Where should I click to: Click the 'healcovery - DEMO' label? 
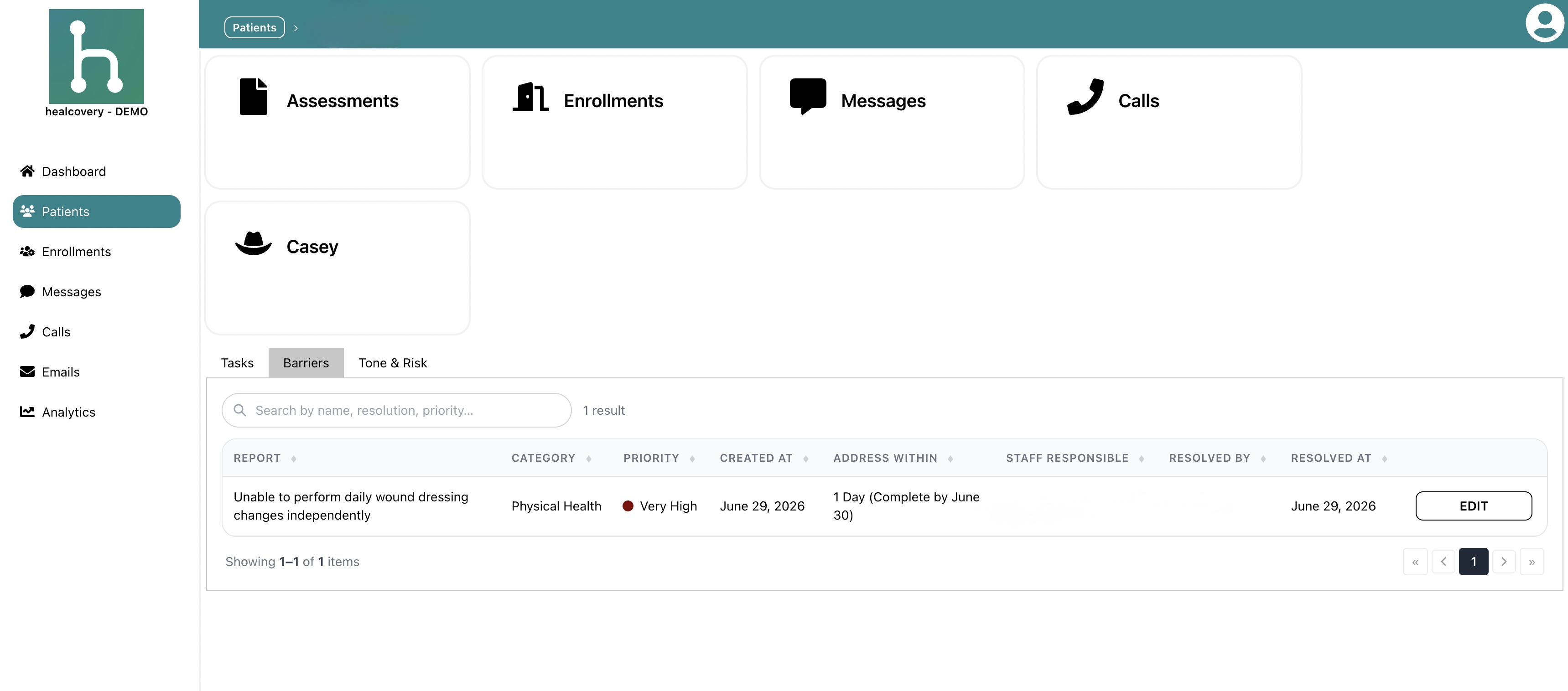click(x=96, y=112)
